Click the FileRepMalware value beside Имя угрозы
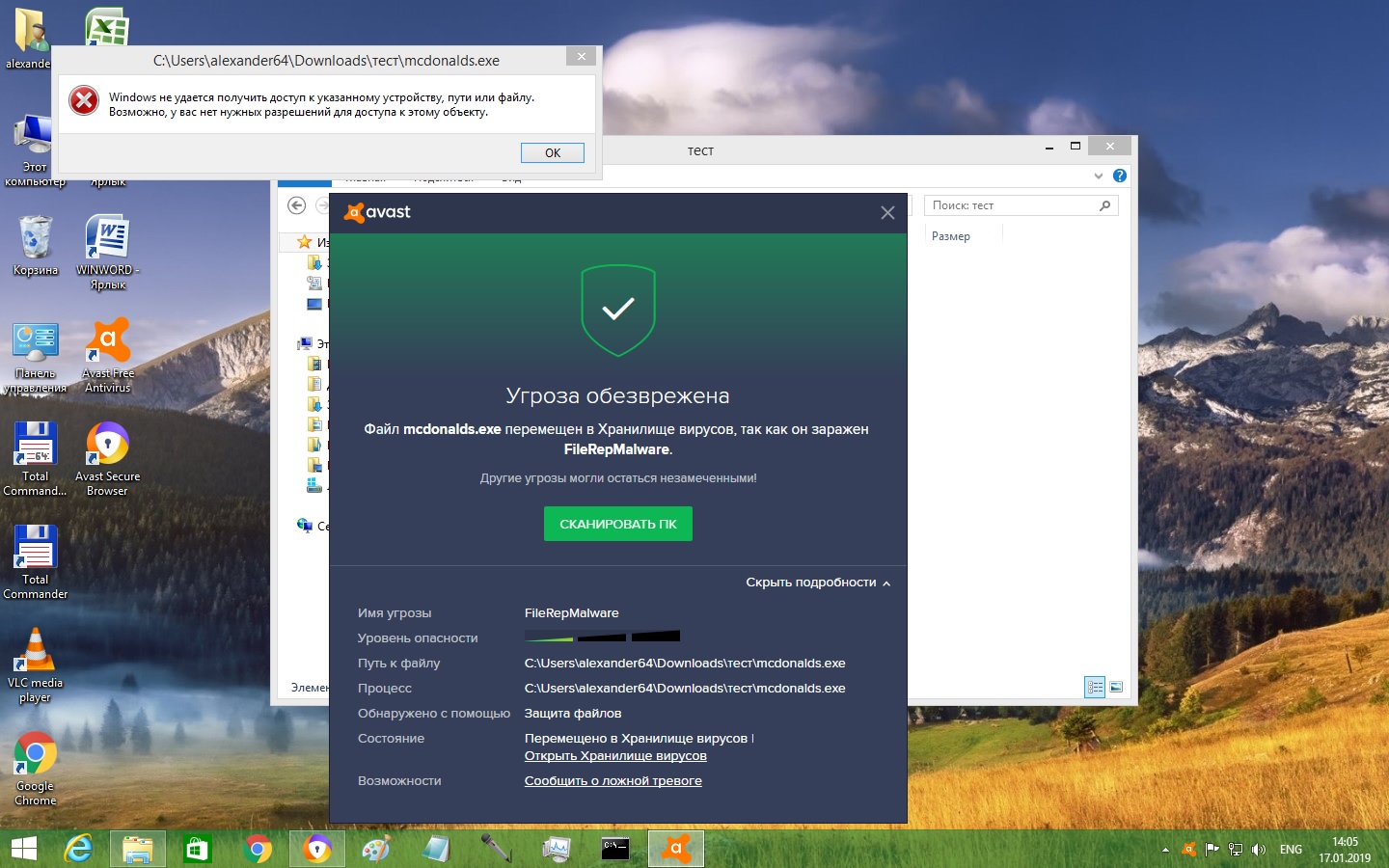This screenshot has height=868, width=1389. tap(572, 613)
